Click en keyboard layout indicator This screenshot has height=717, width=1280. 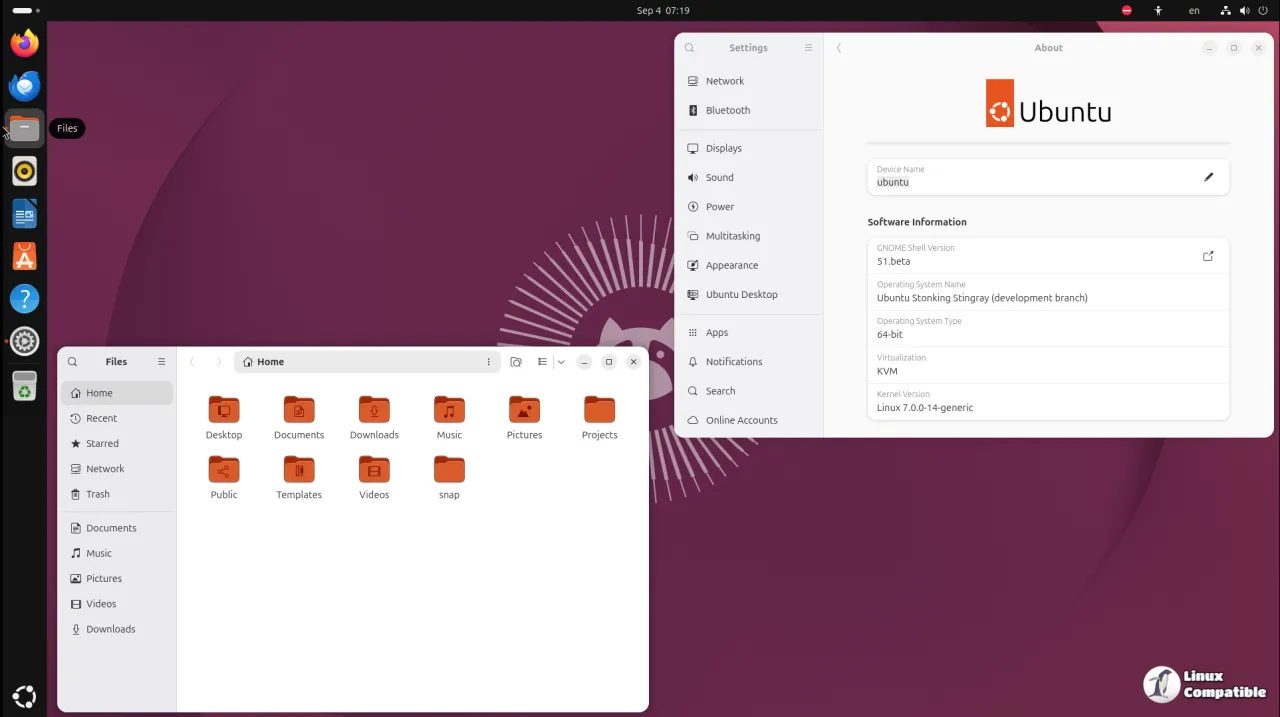click(x=1194, y=10)
